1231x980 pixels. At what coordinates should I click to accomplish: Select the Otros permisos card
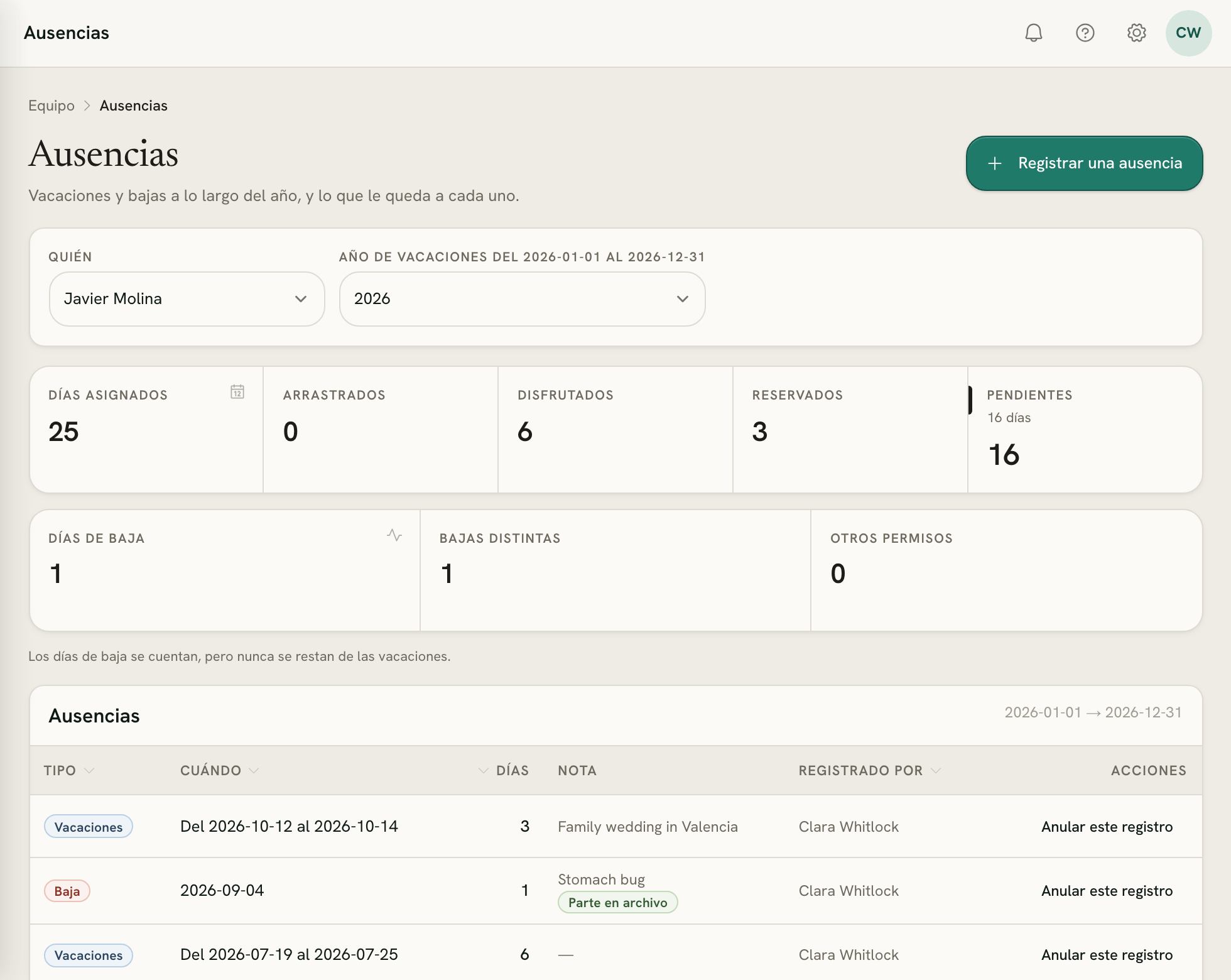pos(1006,570)
